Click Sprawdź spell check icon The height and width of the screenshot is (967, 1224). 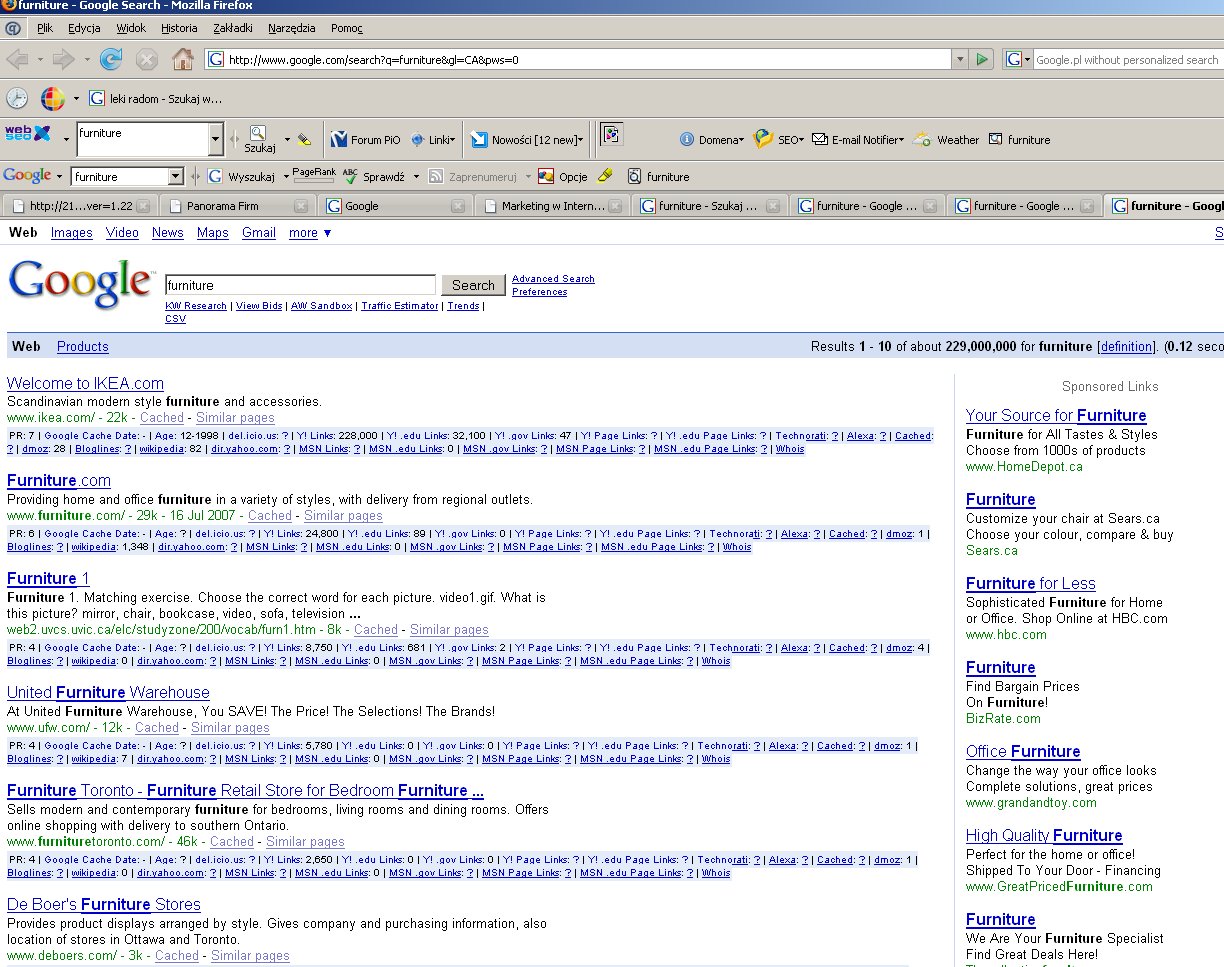coord(373,177)
